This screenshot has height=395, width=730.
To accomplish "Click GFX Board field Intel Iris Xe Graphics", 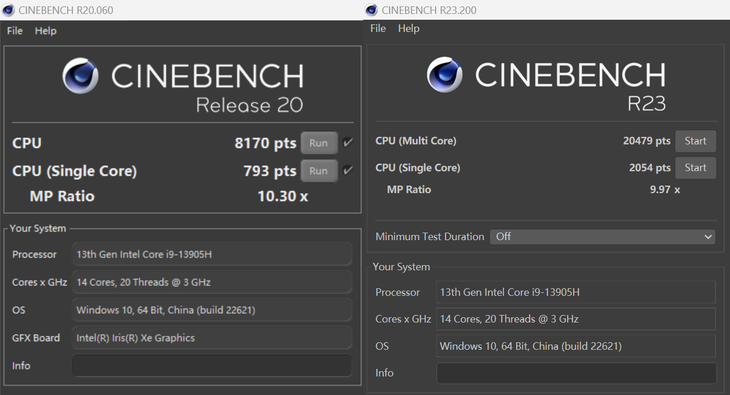I will coord(212,338).
